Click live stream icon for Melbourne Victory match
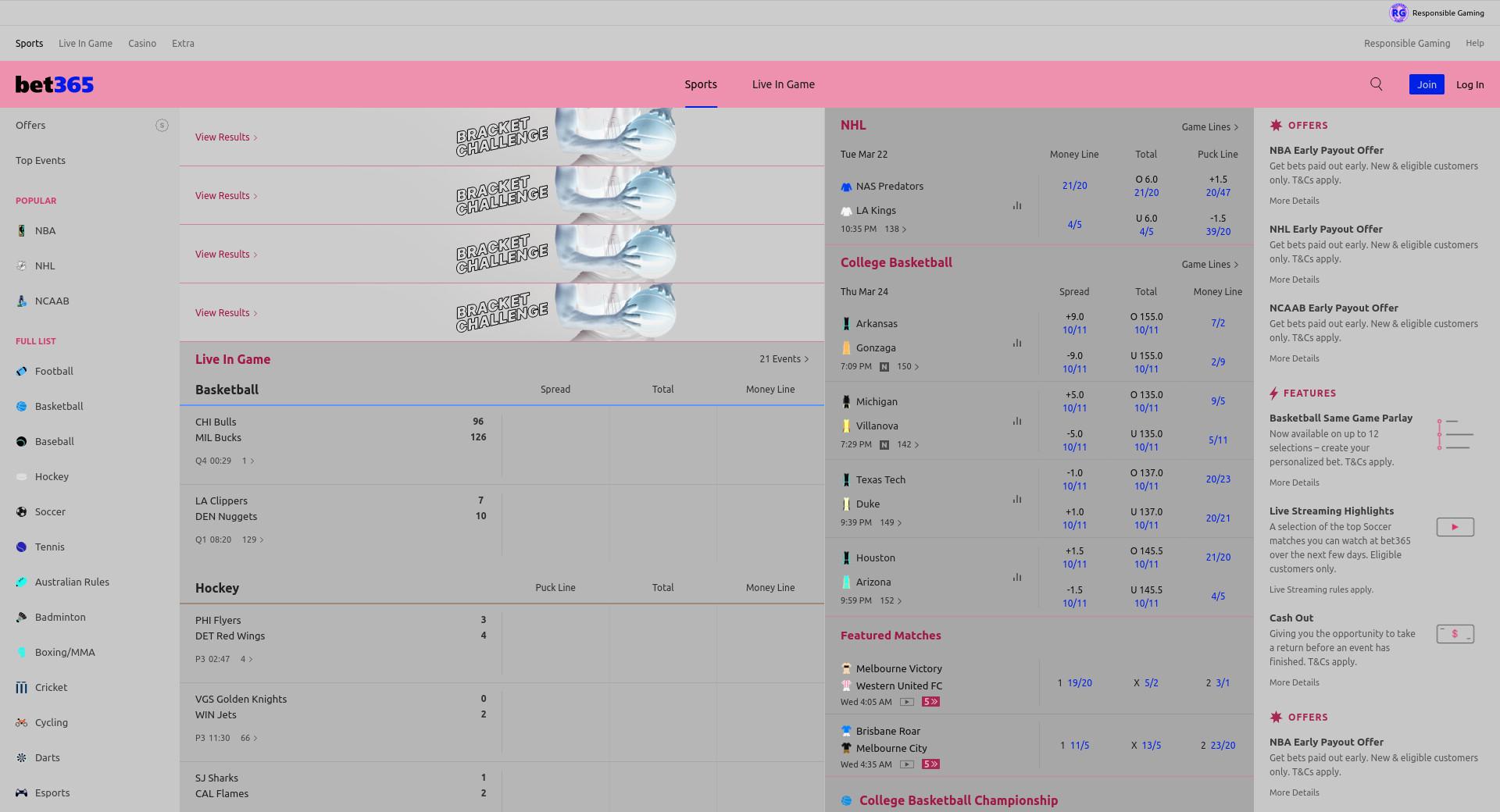 (907, 702)
